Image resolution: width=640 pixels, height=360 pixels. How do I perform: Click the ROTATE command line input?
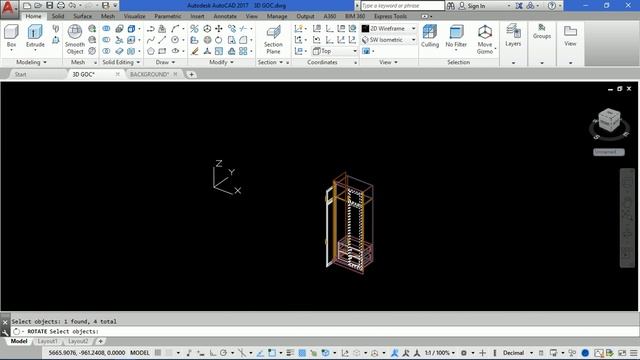(x=324, y=331)
